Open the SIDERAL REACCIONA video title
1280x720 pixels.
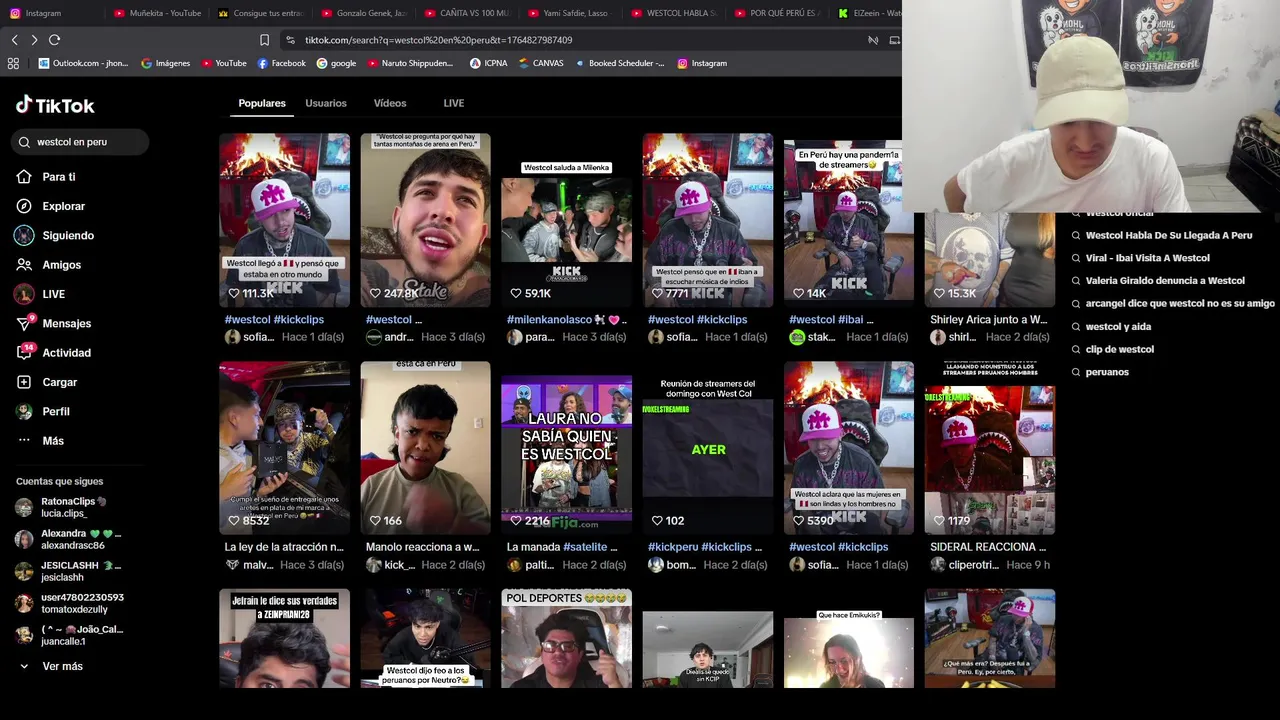(989, 547)
